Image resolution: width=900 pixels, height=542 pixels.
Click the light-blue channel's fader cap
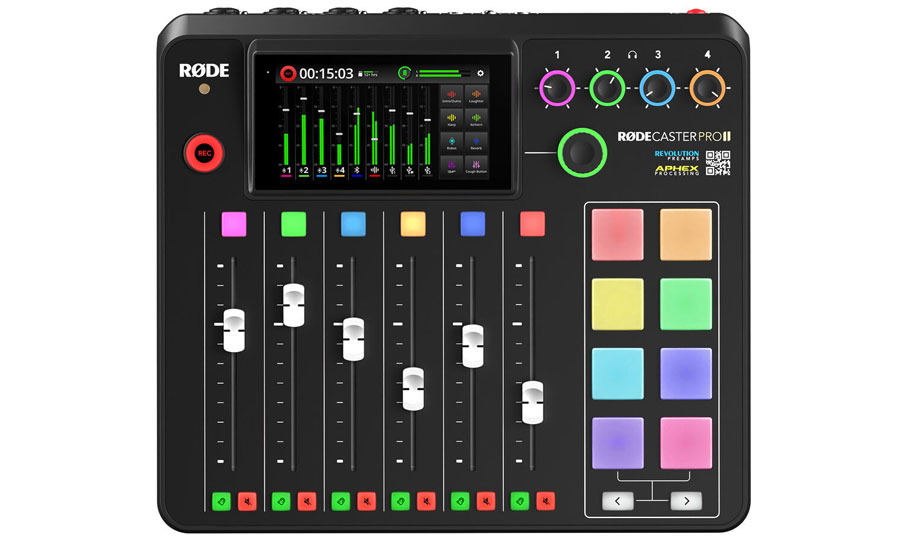tap(353, 339)
